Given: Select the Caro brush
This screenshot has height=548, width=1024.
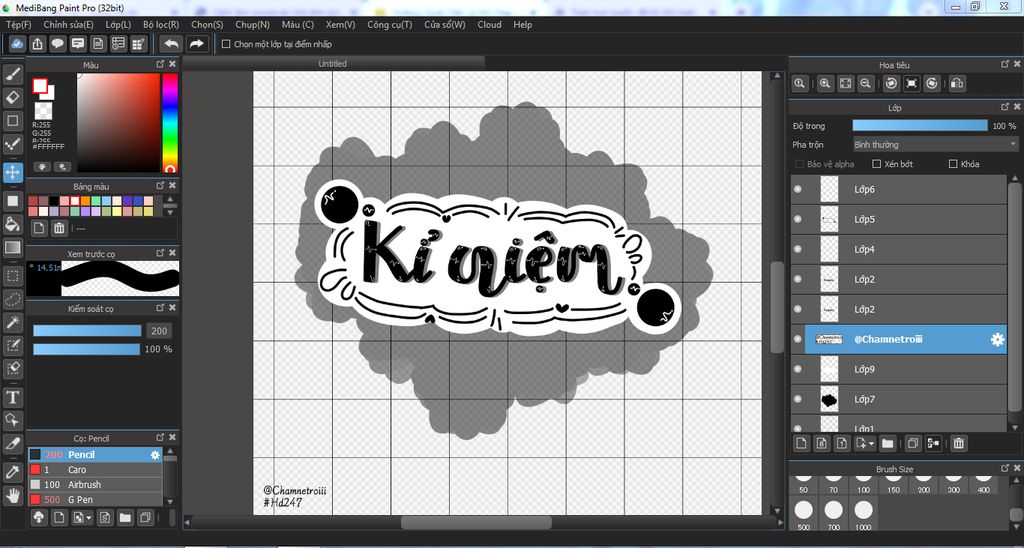Looking at the screenshot, I should coord(95,470).
